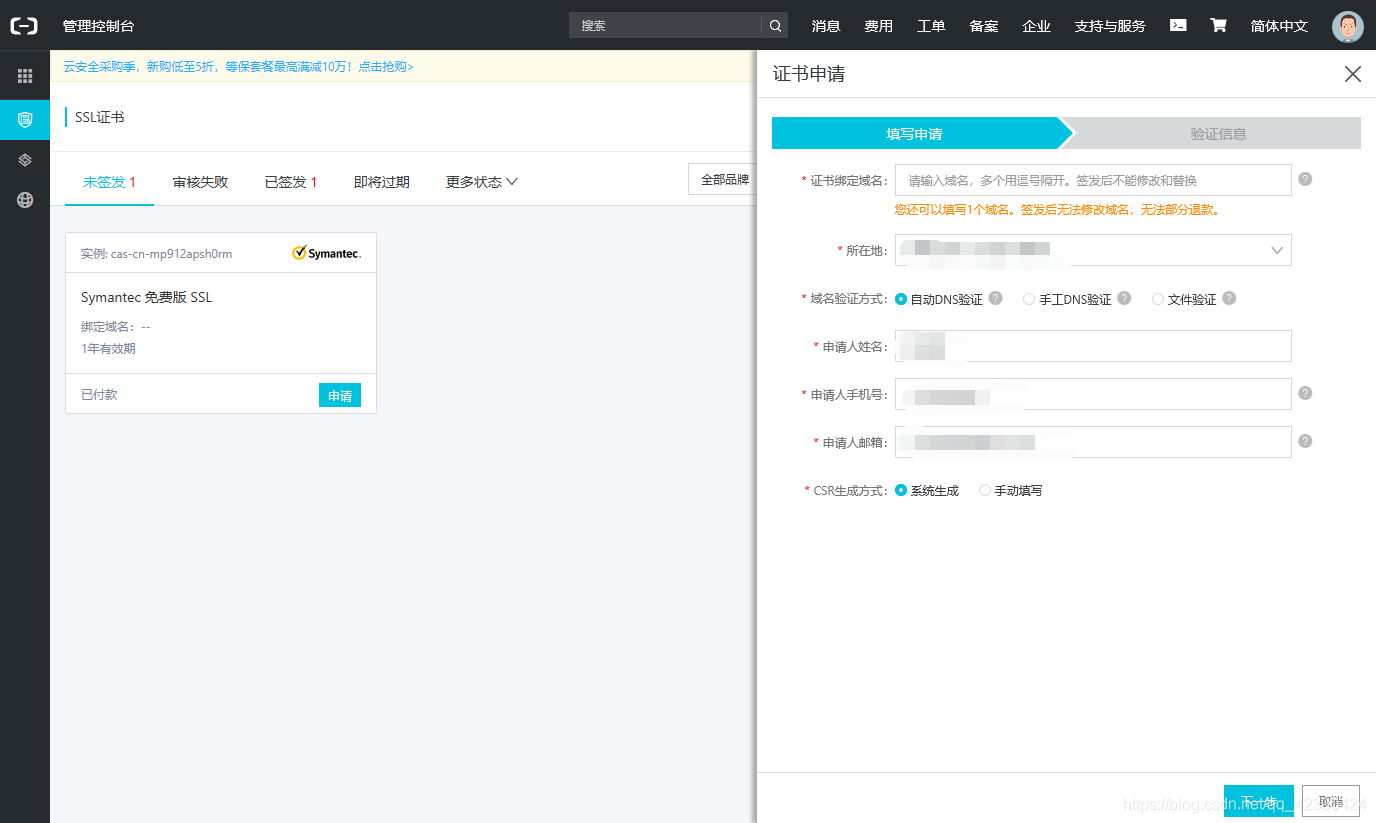Viewport: 1376px width, 823px height.
Task: Open the 支持与服务 menu
Action: coord(1110,26)
